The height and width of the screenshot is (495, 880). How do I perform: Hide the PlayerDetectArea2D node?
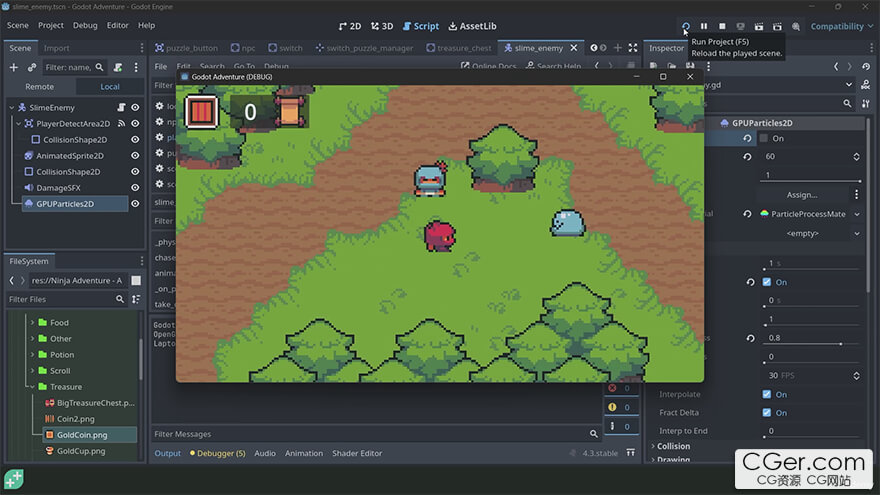tap(135, 123)
